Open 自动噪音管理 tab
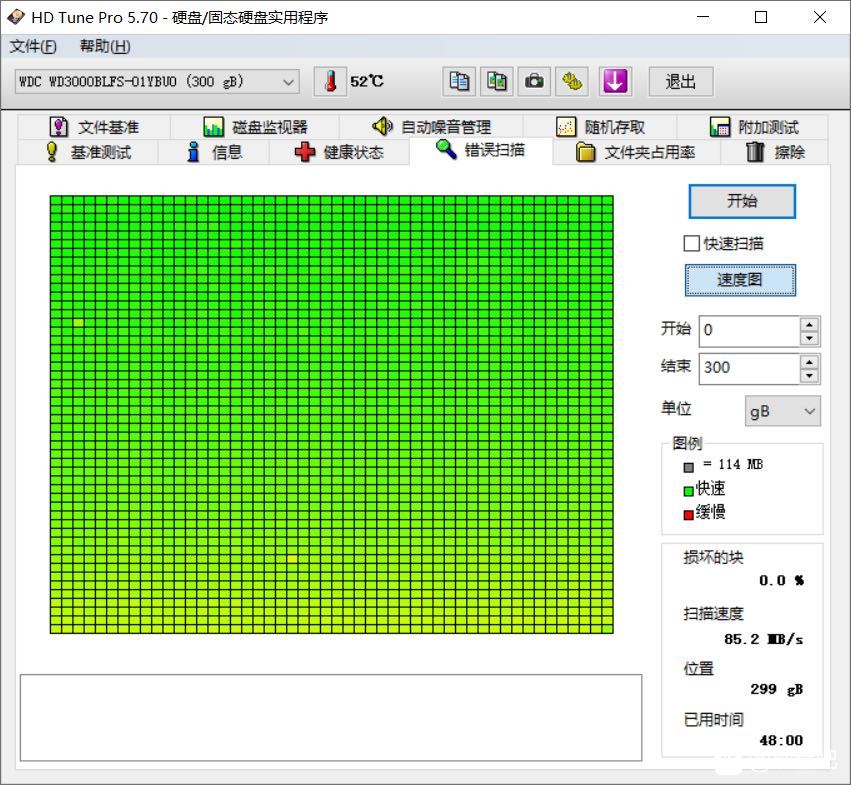Screen dimensions: 851x785 click(x=431, y=127)
